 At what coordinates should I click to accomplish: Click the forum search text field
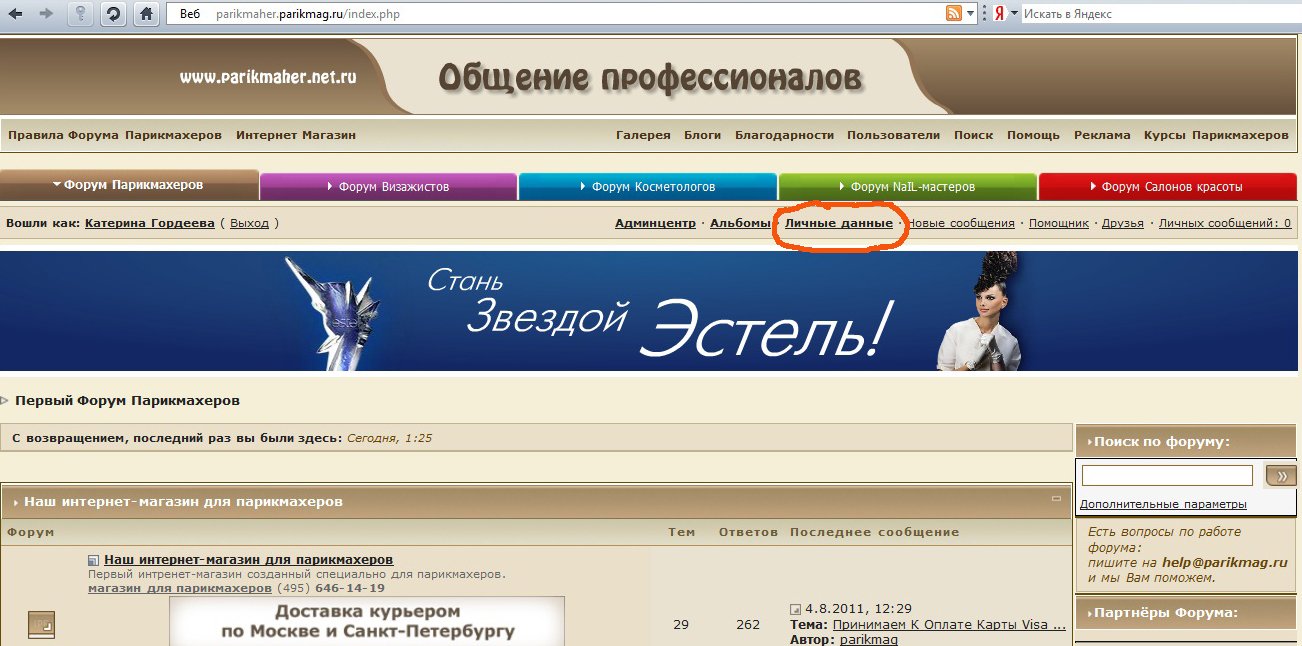[1167, 475]
